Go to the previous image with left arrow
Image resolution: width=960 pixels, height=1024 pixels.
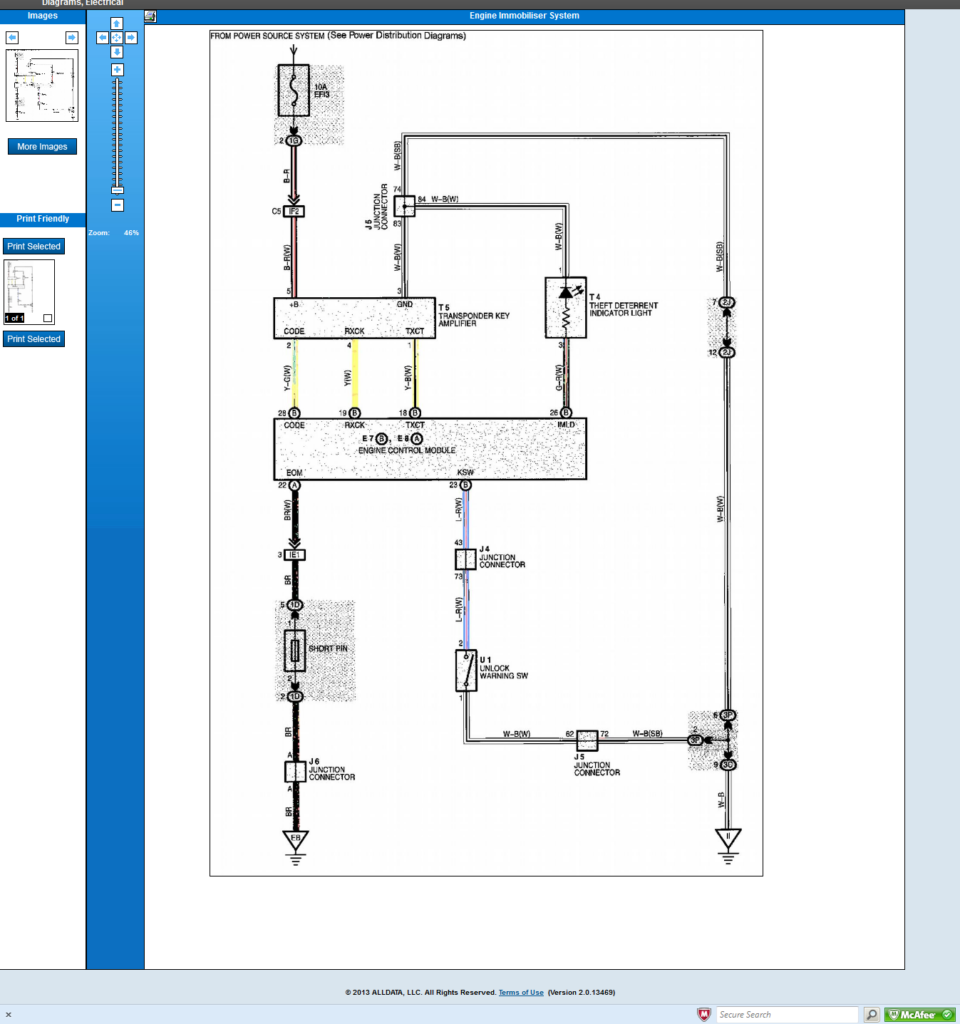pyautogui.click(x=12, y=37)
